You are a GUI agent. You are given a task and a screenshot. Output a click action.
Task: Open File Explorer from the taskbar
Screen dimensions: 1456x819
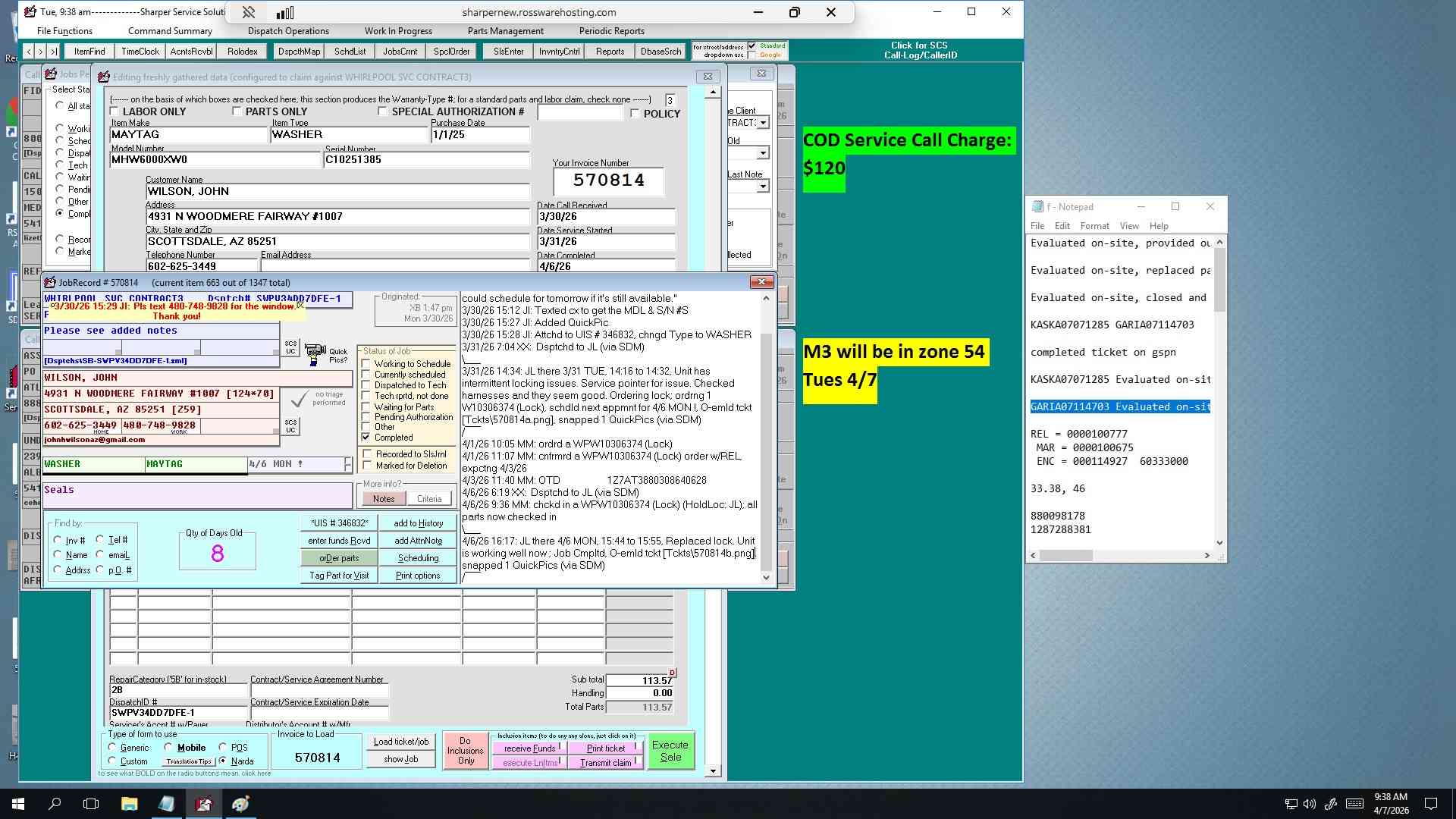[x=129, y=804]
